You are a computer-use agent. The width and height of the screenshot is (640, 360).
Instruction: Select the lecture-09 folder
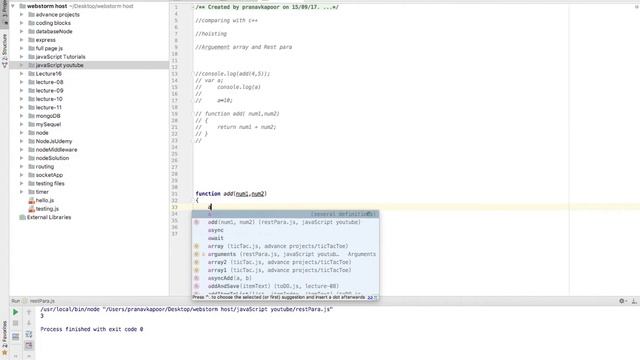tap(45, 91)
